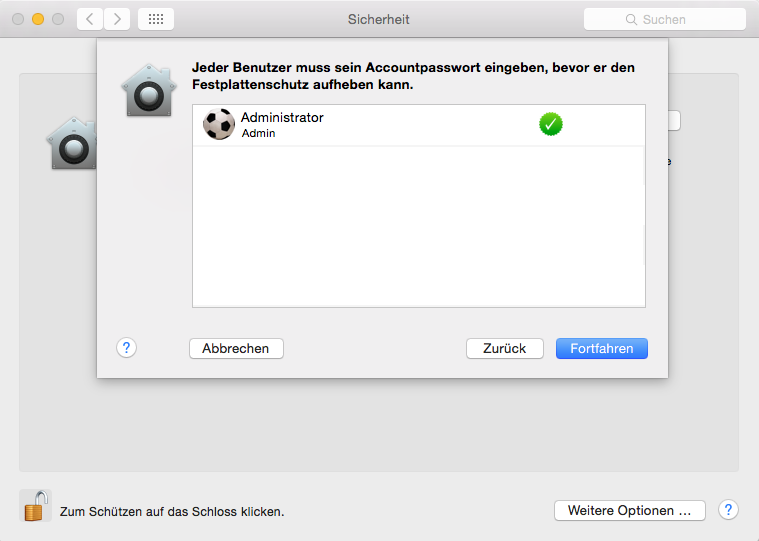Open help using dialog question mark button
Viewport: 759px width, 541px height.
tap(126, 348)
